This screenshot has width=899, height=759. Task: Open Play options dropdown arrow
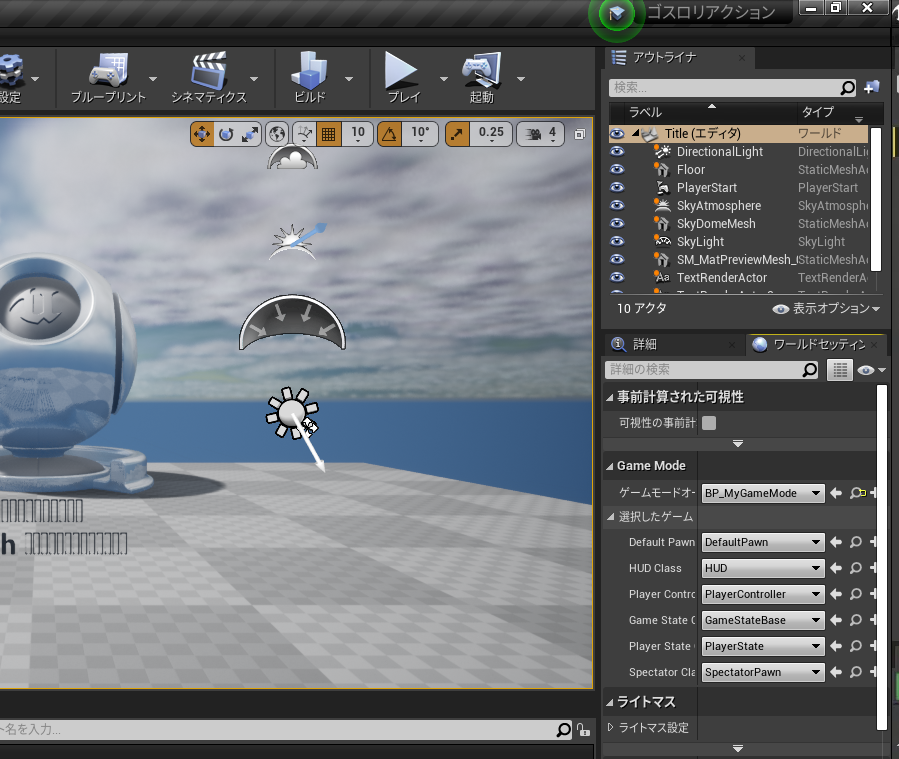coord(443,79)
